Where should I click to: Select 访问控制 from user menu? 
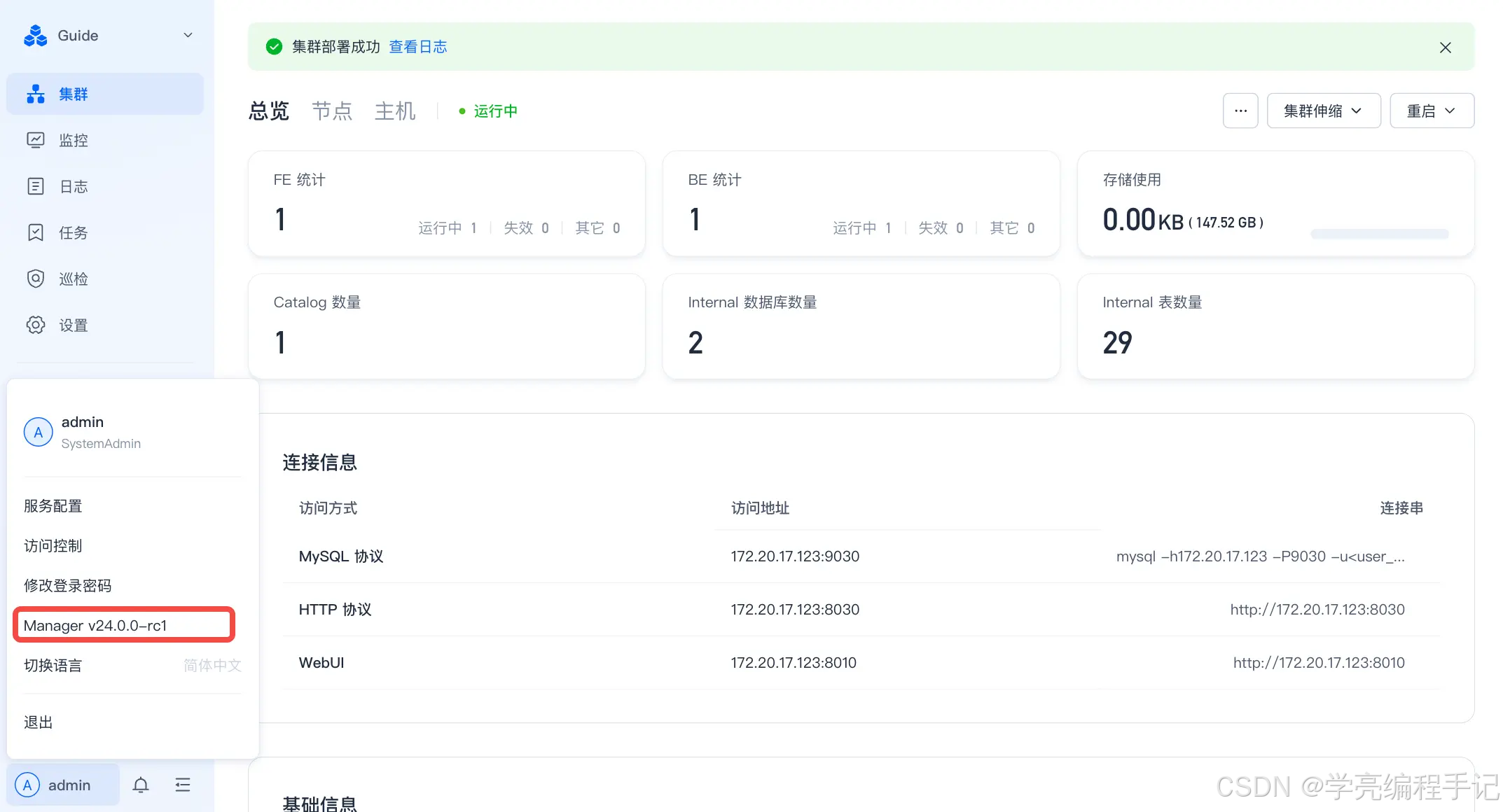tap(53, 546)
